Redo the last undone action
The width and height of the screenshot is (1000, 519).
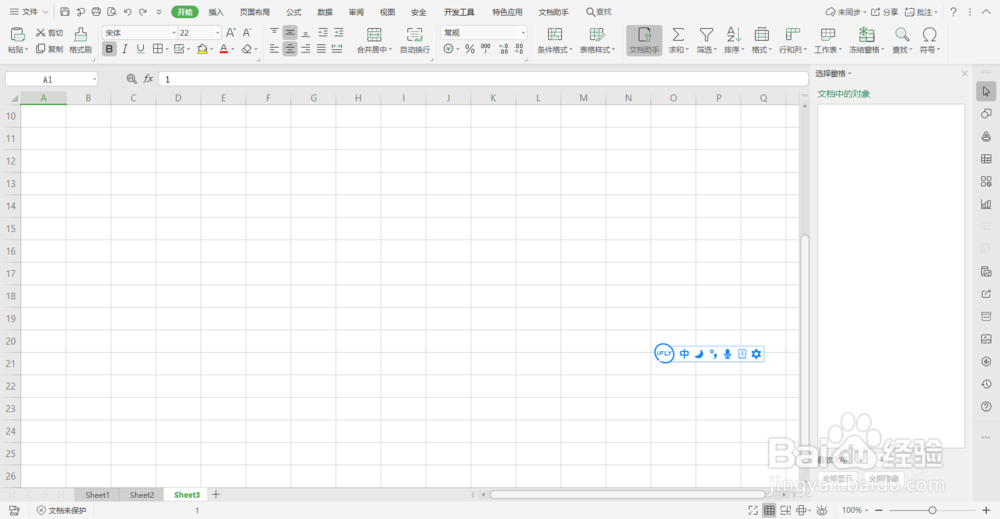[x=143, y=11]
